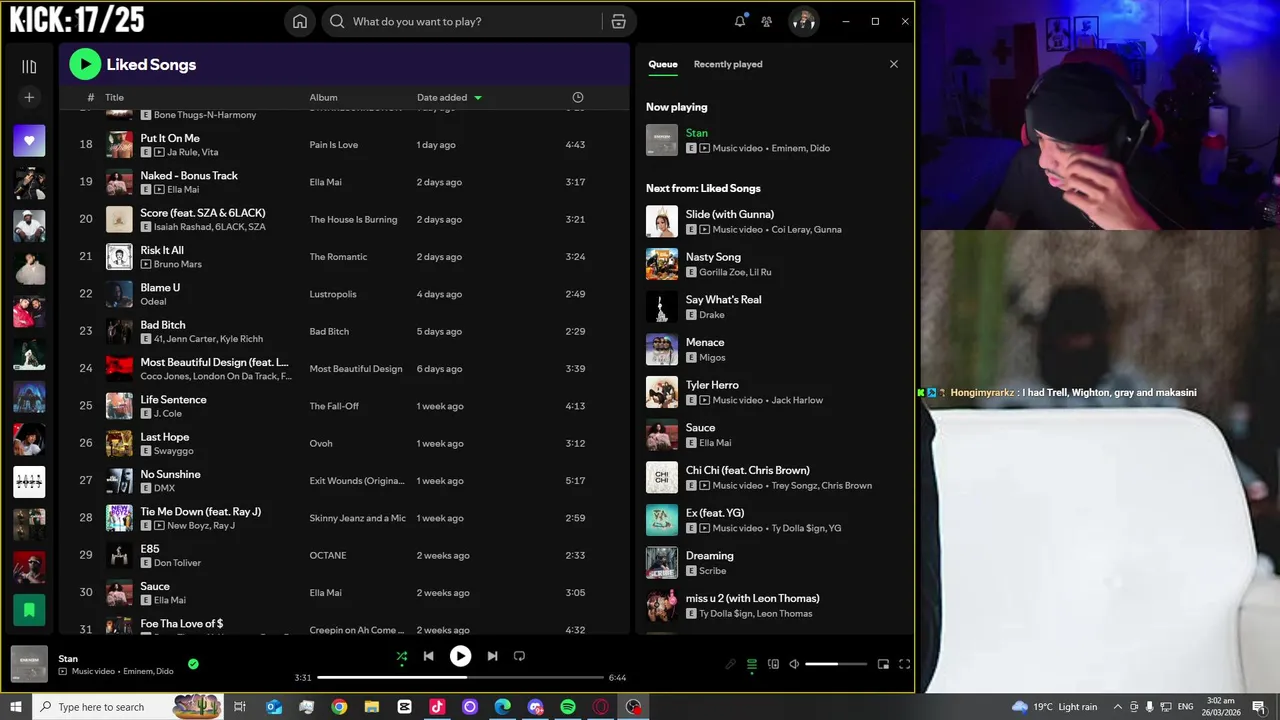Open artist link Ella Mai under Naked

(183, 190)
